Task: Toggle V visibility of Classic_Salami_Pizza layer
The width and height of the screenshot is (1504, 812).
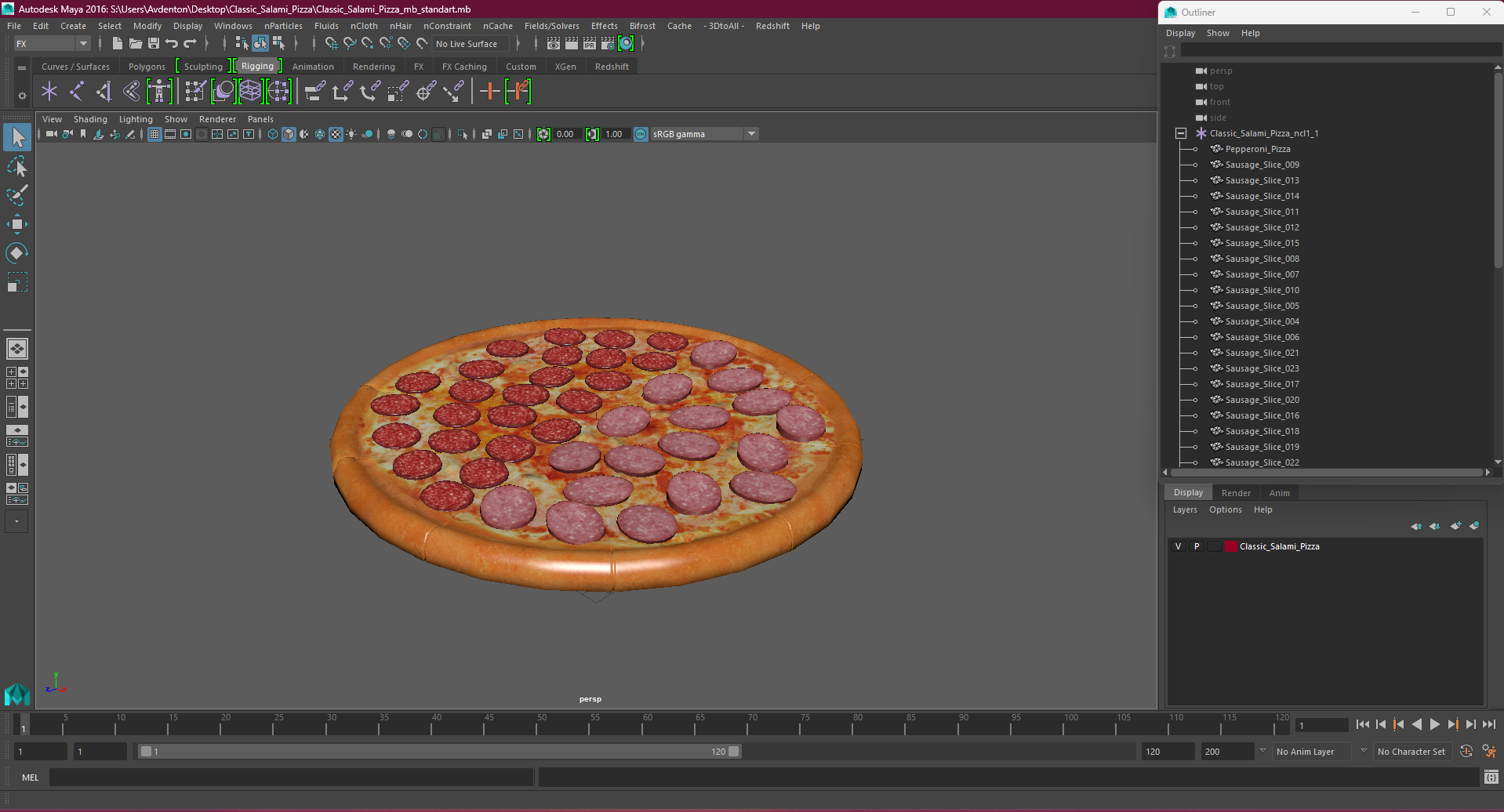Action: 1178,546
